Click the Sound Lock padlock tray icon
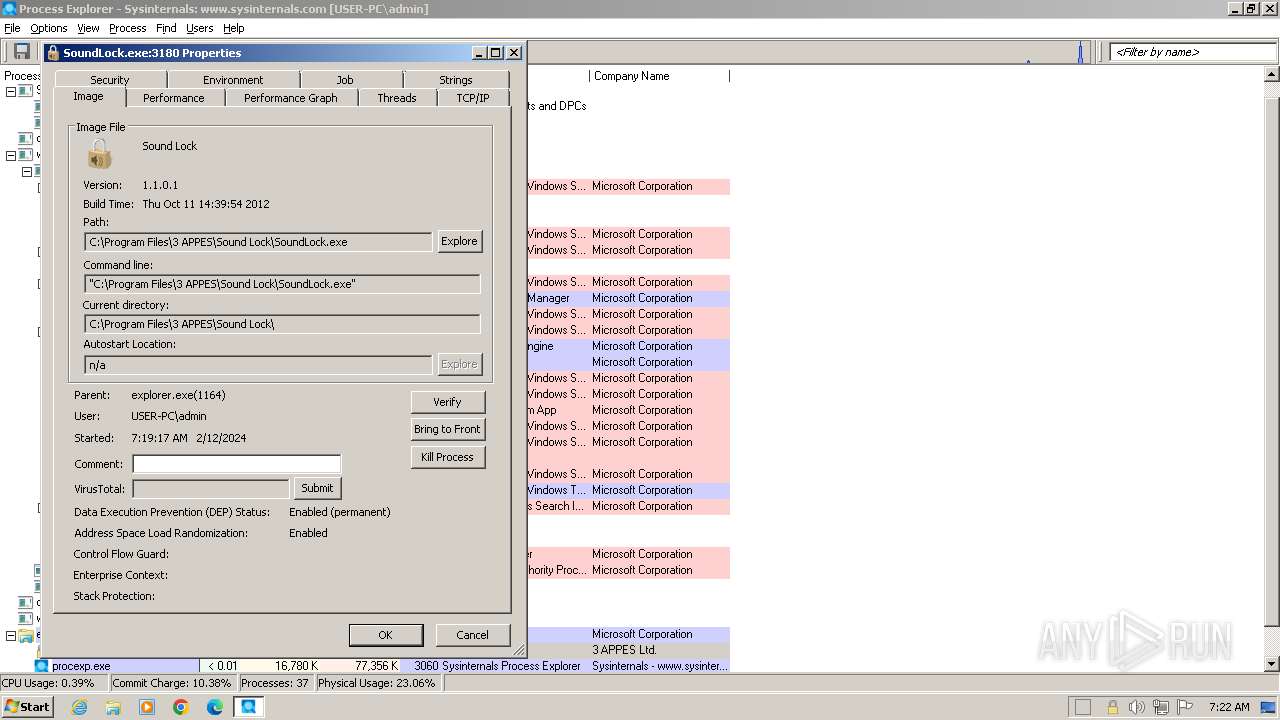The image size is (1280, 720). click(1112, 707)
